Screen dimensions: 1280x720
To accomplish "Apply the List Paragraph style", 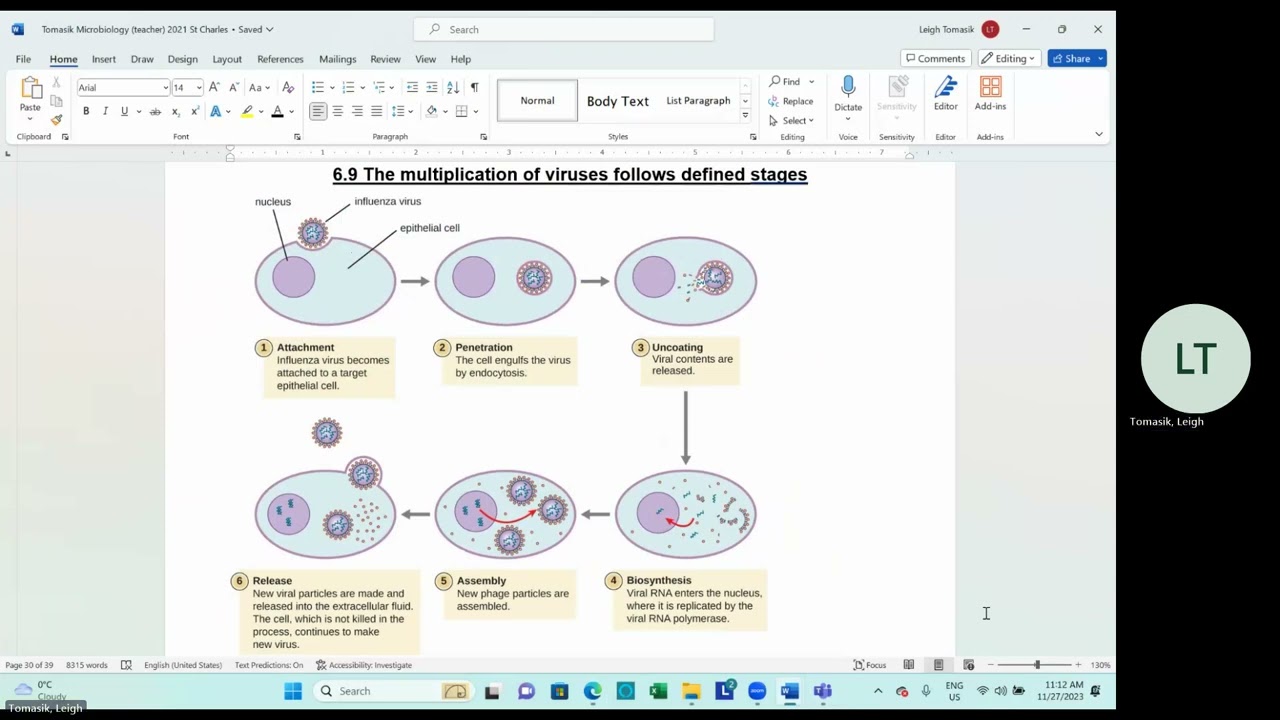I will pos(698,101).
